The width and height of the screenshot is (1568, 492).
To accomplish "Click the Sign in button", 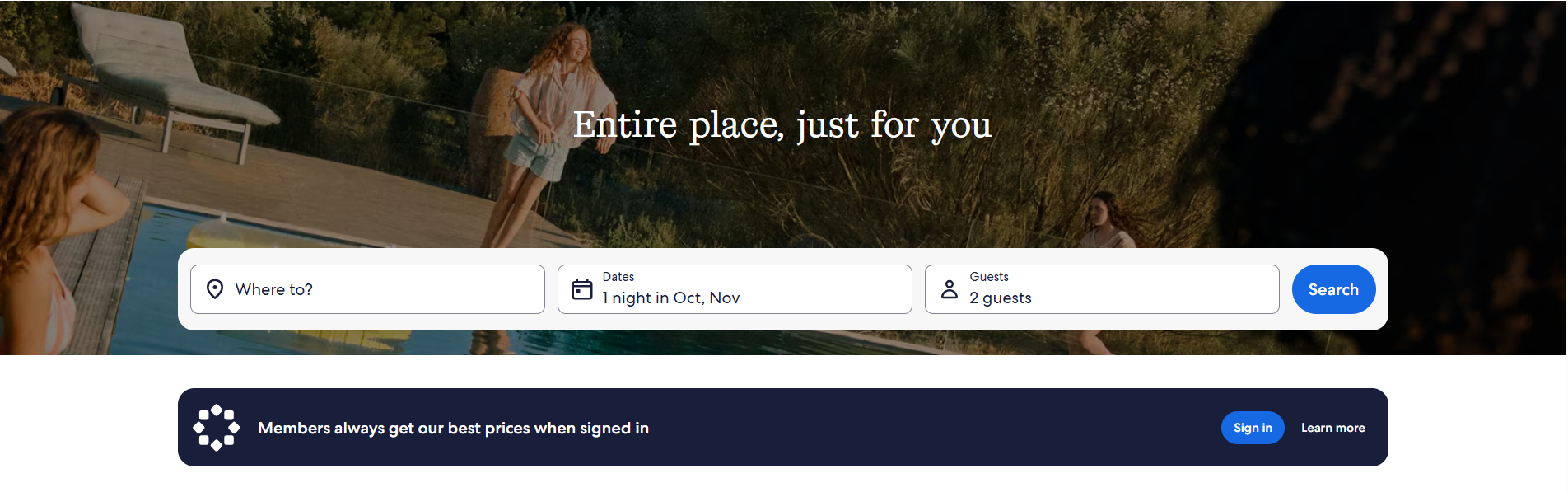I will 1253,428.
